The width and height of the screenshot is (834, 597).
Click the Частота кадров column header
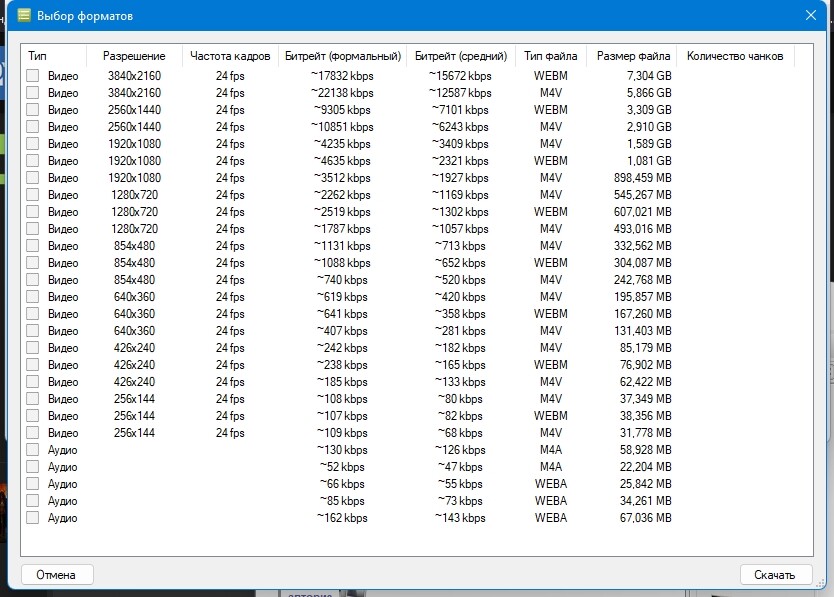(230, 56)
